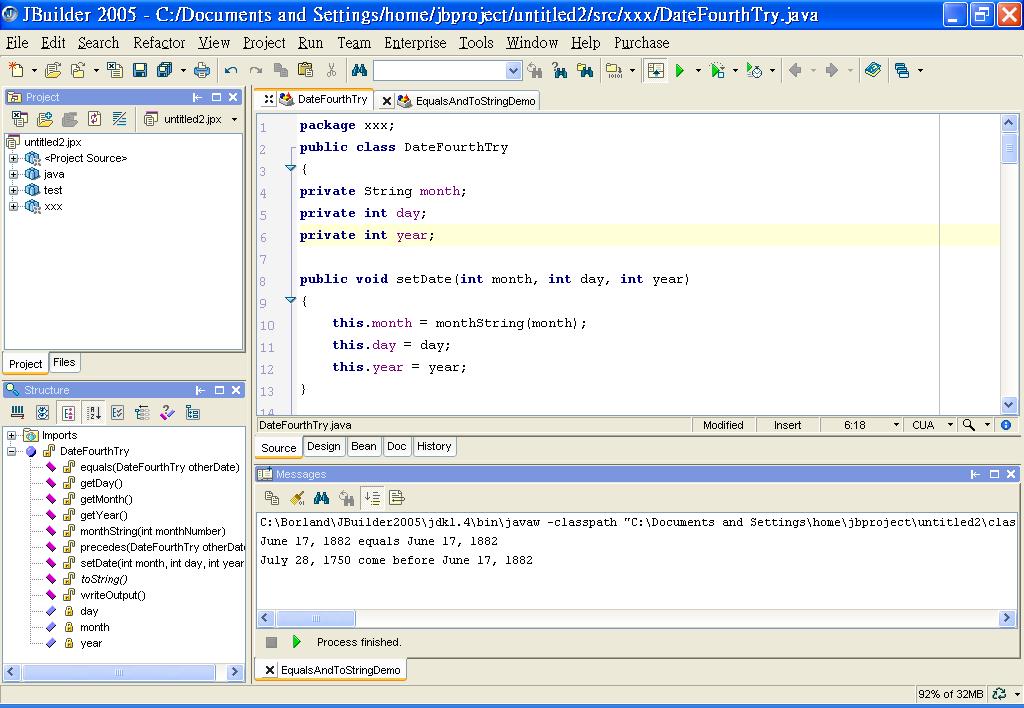Collapse the DateFourthTry node in Structure pane

coord(12,451)
